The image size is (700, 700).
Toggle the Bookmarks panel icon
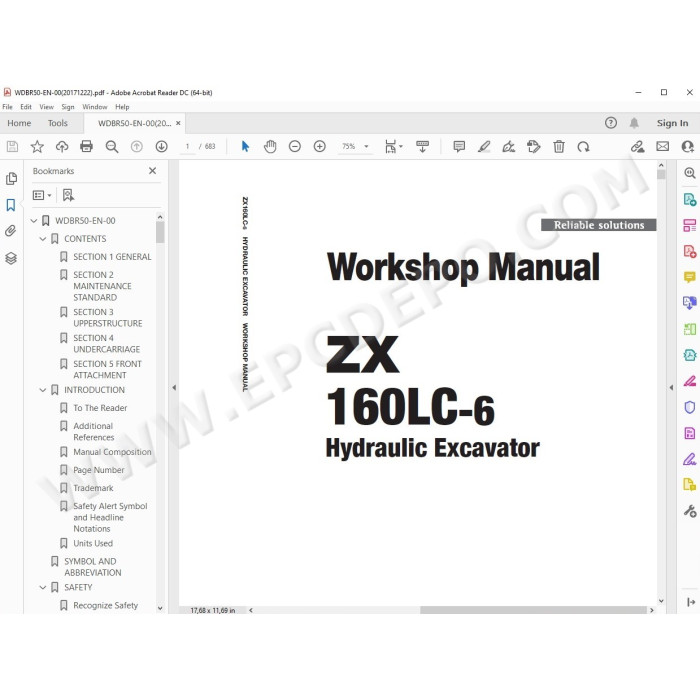[11, 205]
